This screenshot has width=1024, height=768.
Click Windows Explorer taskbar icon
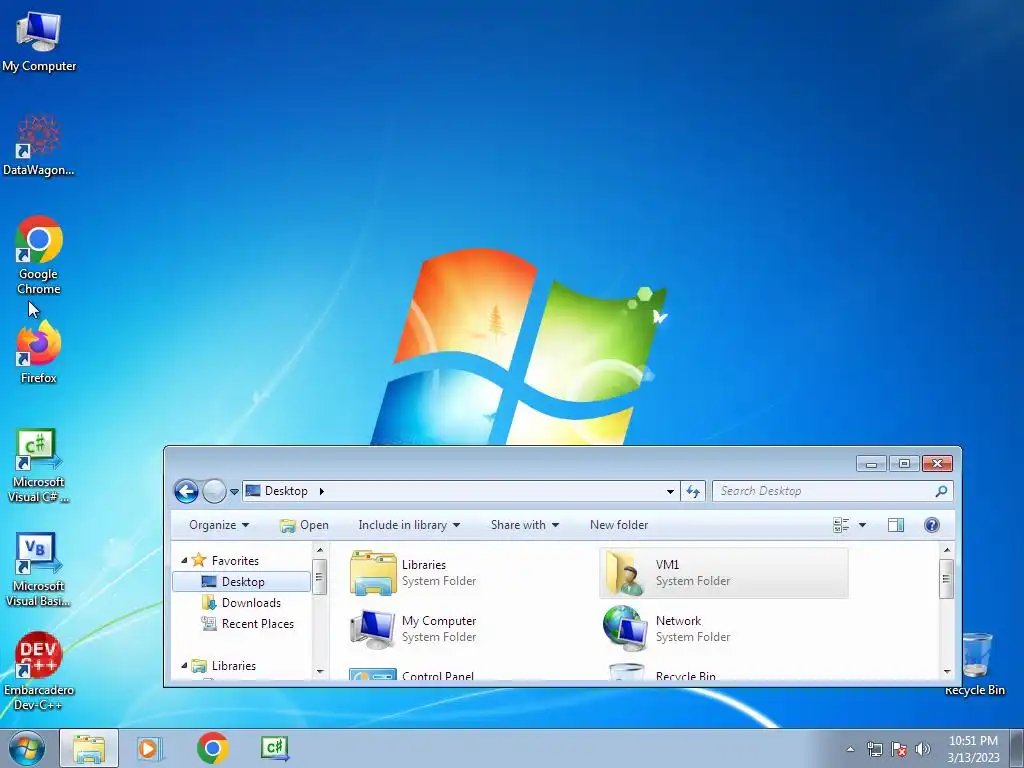89,748
